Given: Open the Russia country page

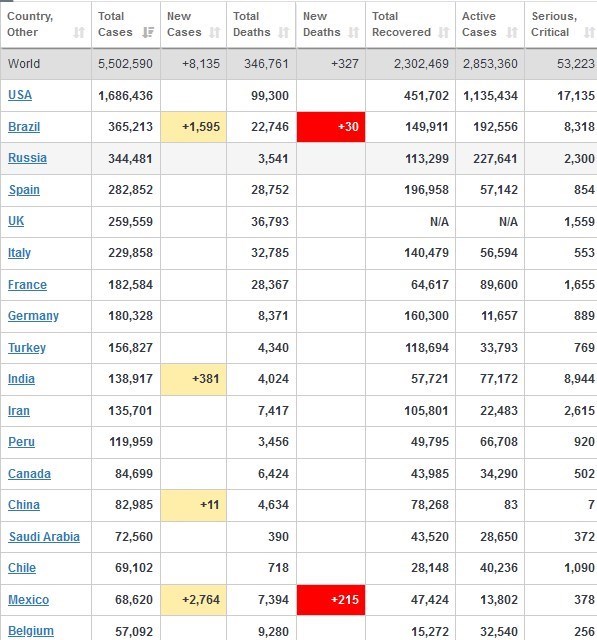Looking at the screenshot, I should 27,158.
